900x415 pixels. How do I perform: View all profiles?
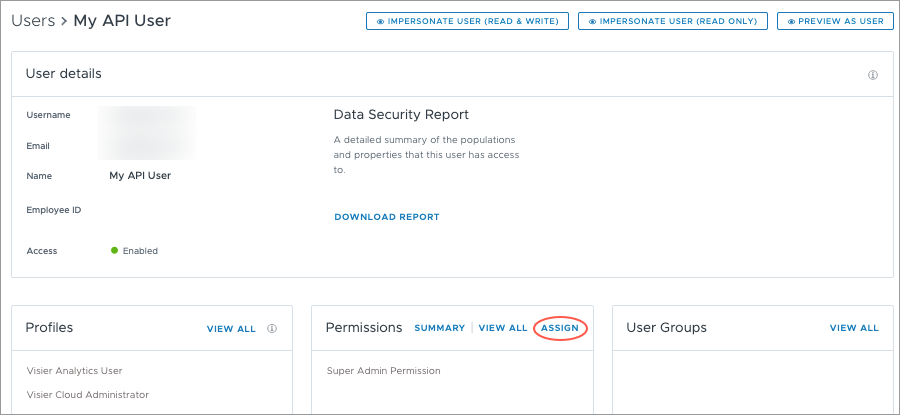pyautogui.click(x=231, y=328)
